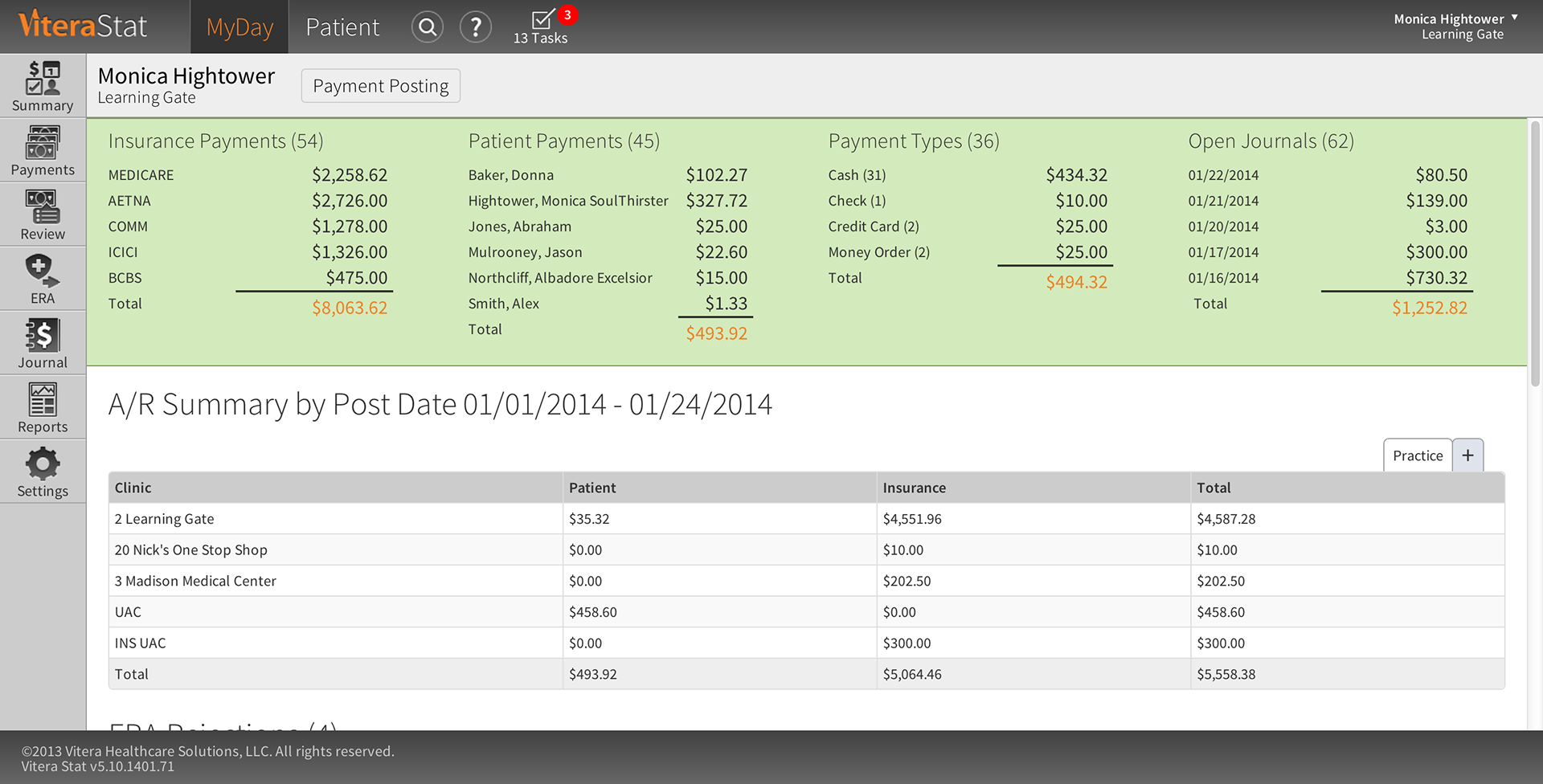1543x784 pixels.
Task: Open the Review sidebar icon
Action: click(43, 214)
